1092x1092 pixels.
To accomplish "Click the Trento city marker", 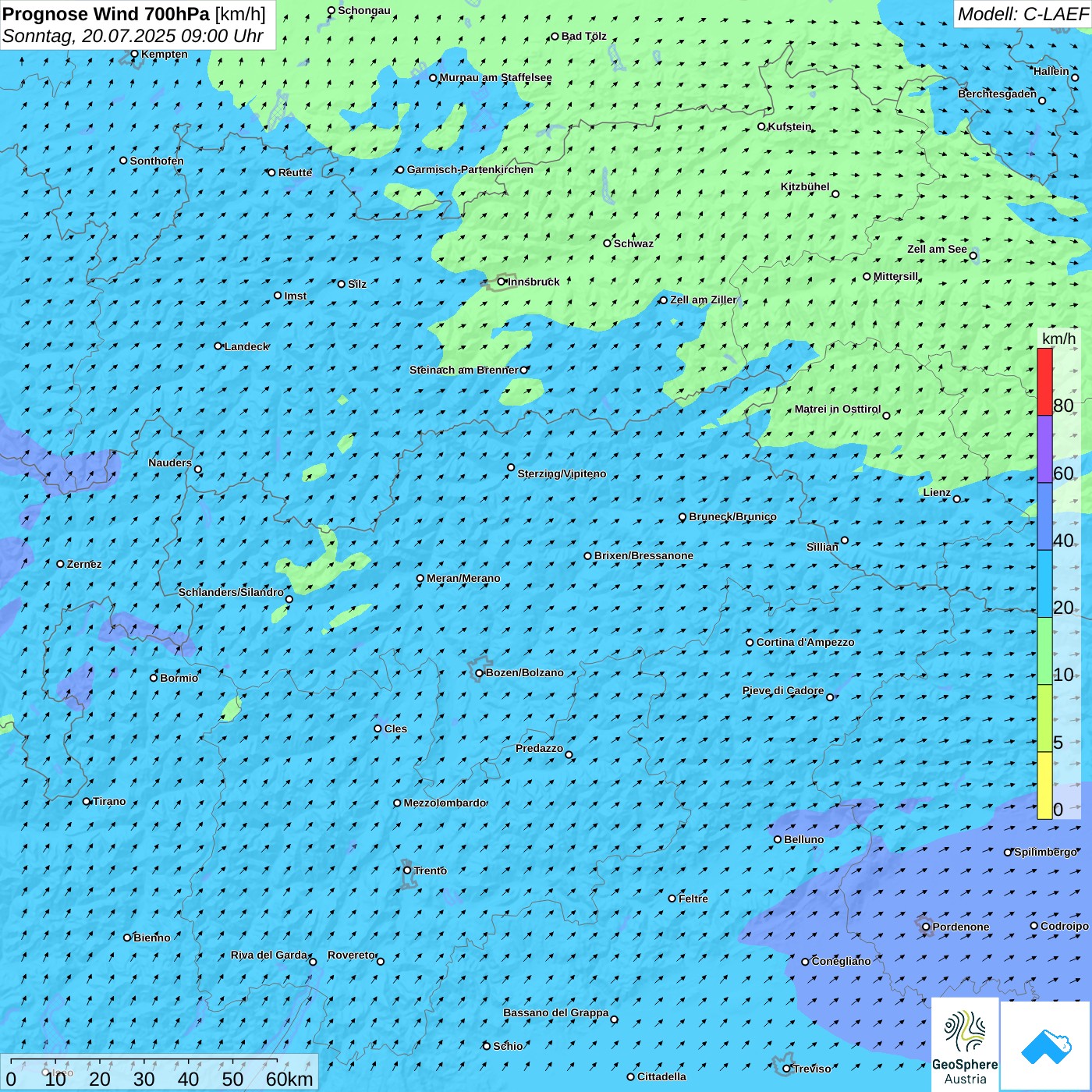I will point(407,870).
